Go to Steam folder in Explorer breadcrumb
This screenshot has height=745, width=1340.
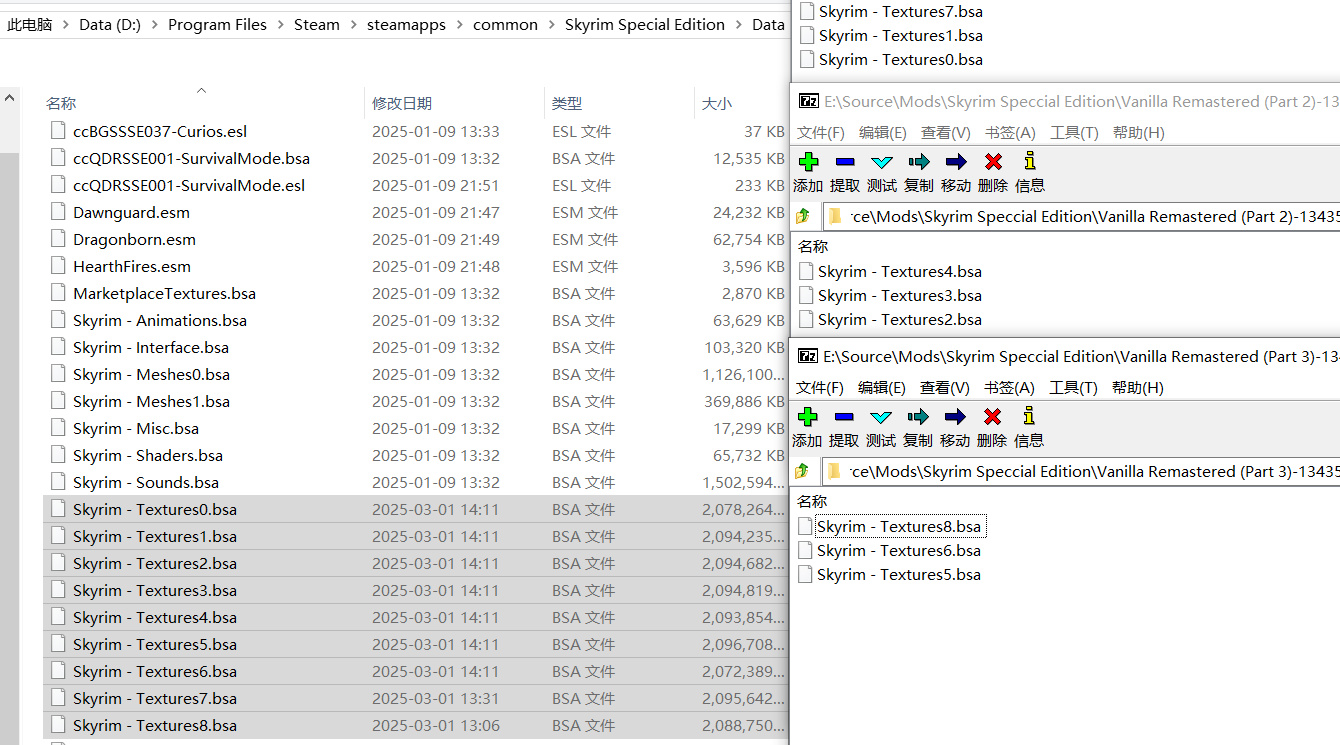tap(317, 25)
